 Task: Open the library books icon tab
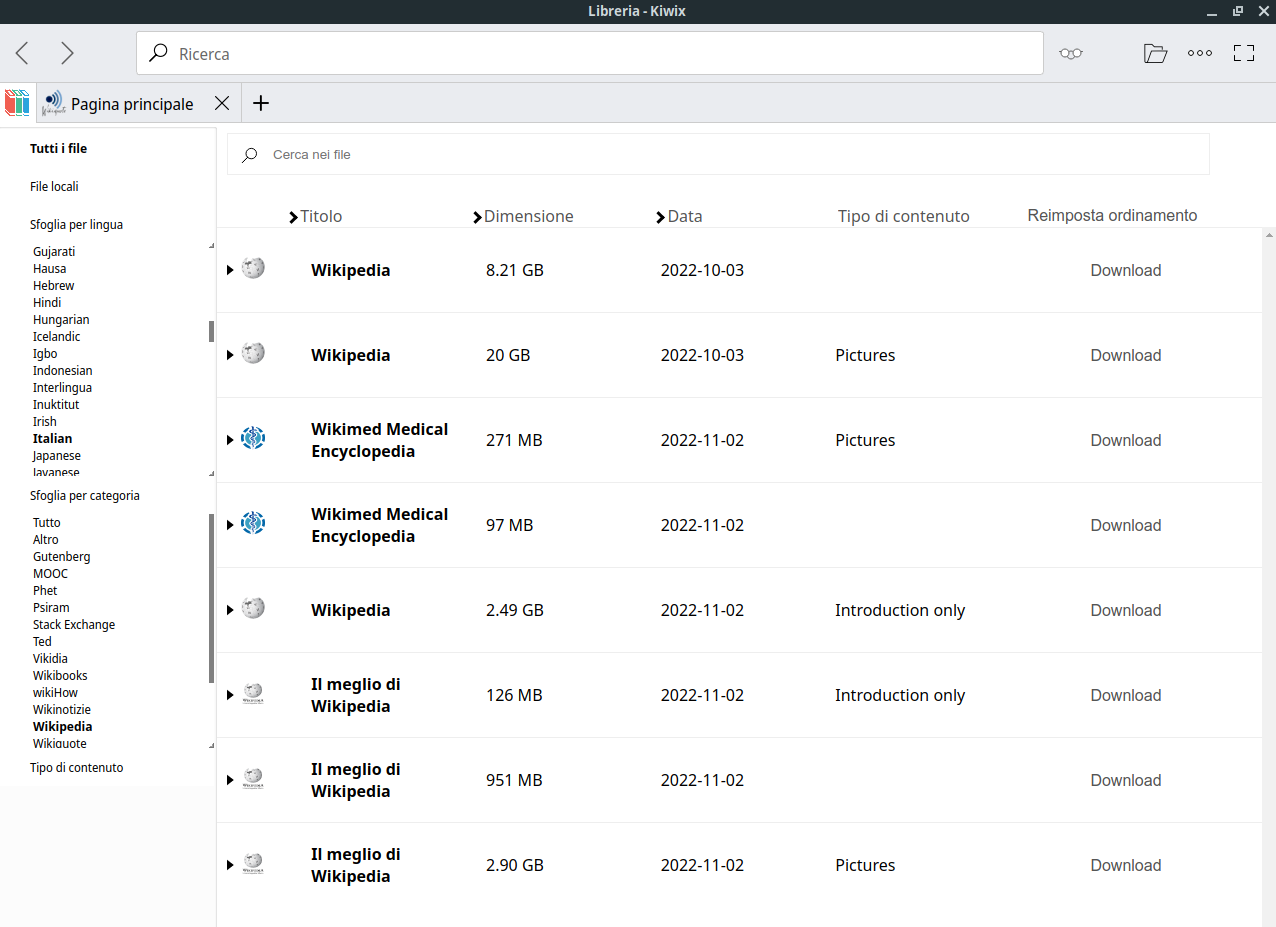[x=18, y=103]
